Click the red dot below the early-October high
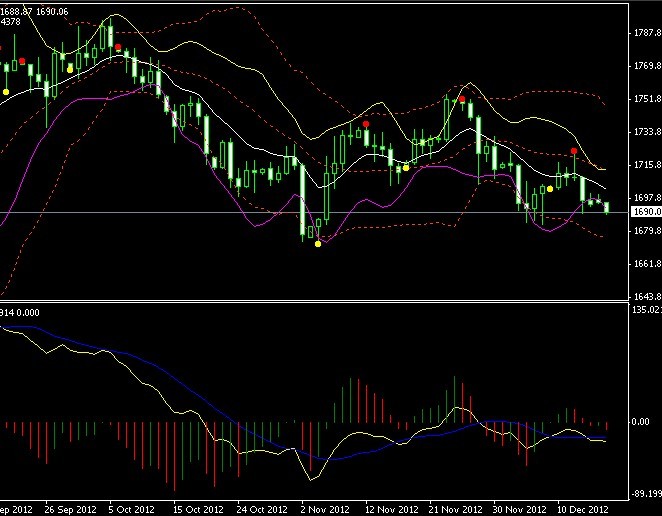Screen dimensions: 662x516 [x=118, y=47]
